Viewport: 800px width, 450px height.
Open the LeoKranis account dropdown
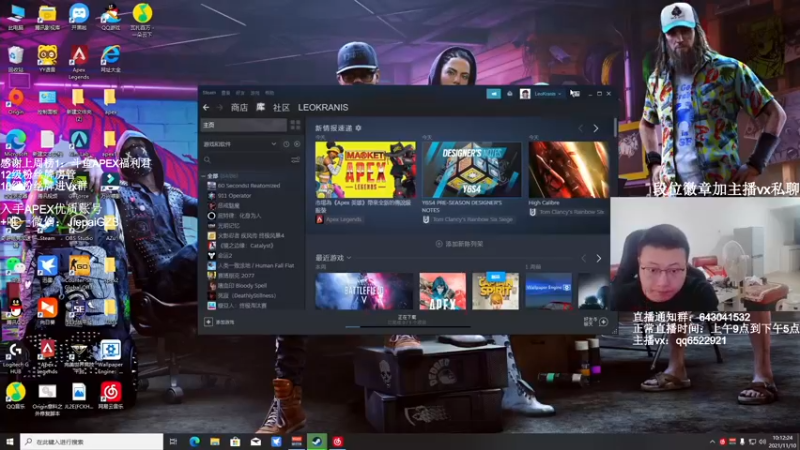[548, 94]
